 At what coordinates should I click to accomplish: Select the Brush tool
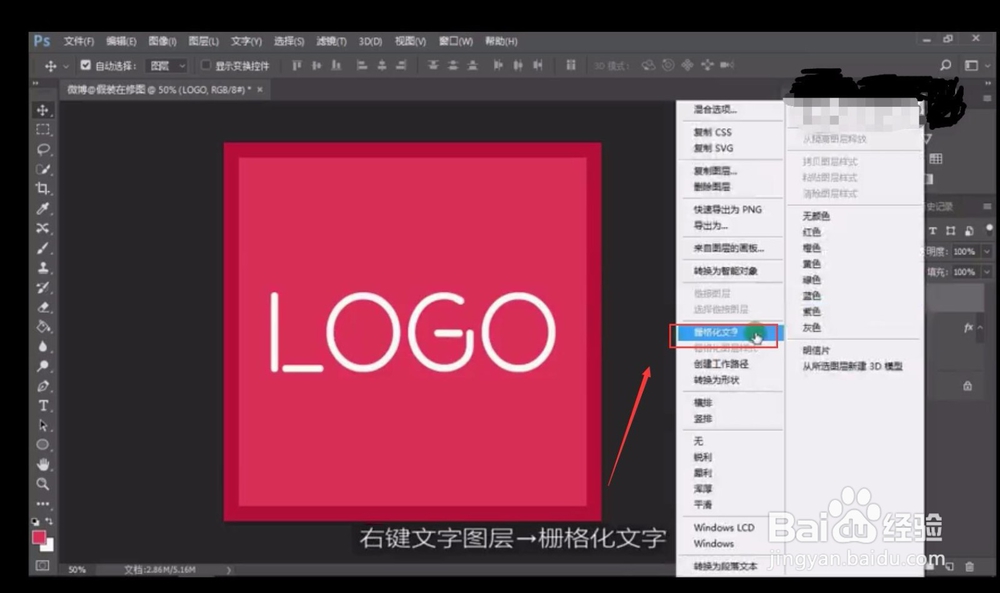click(x=42, y=248)
